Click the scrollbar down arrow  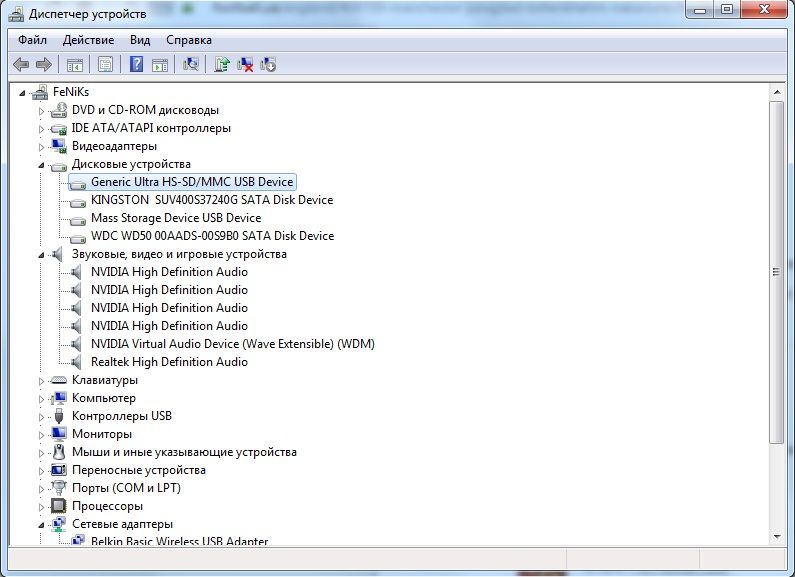point(777,537)
